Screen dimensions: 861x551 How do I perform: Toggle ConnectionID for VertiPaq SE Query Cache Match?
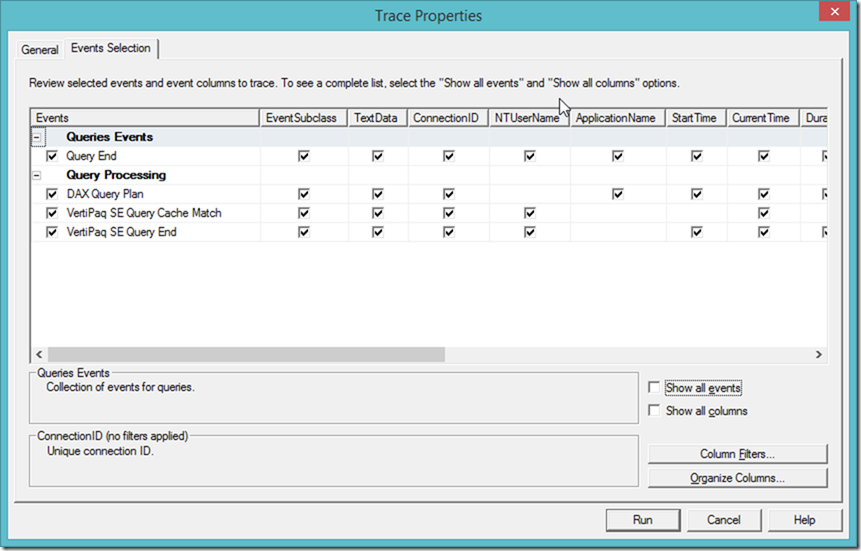[x=449, y=213]
